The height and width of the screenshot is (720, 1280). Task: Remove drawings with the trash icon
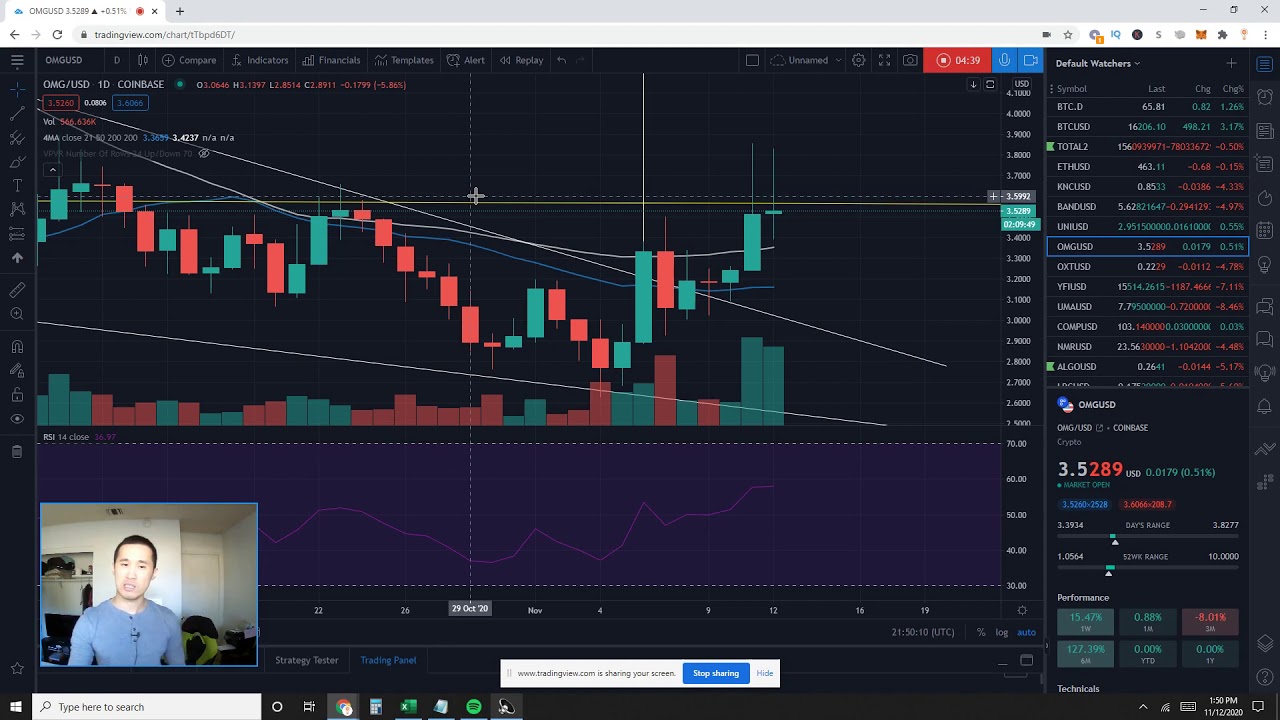[x=17, y=452]
